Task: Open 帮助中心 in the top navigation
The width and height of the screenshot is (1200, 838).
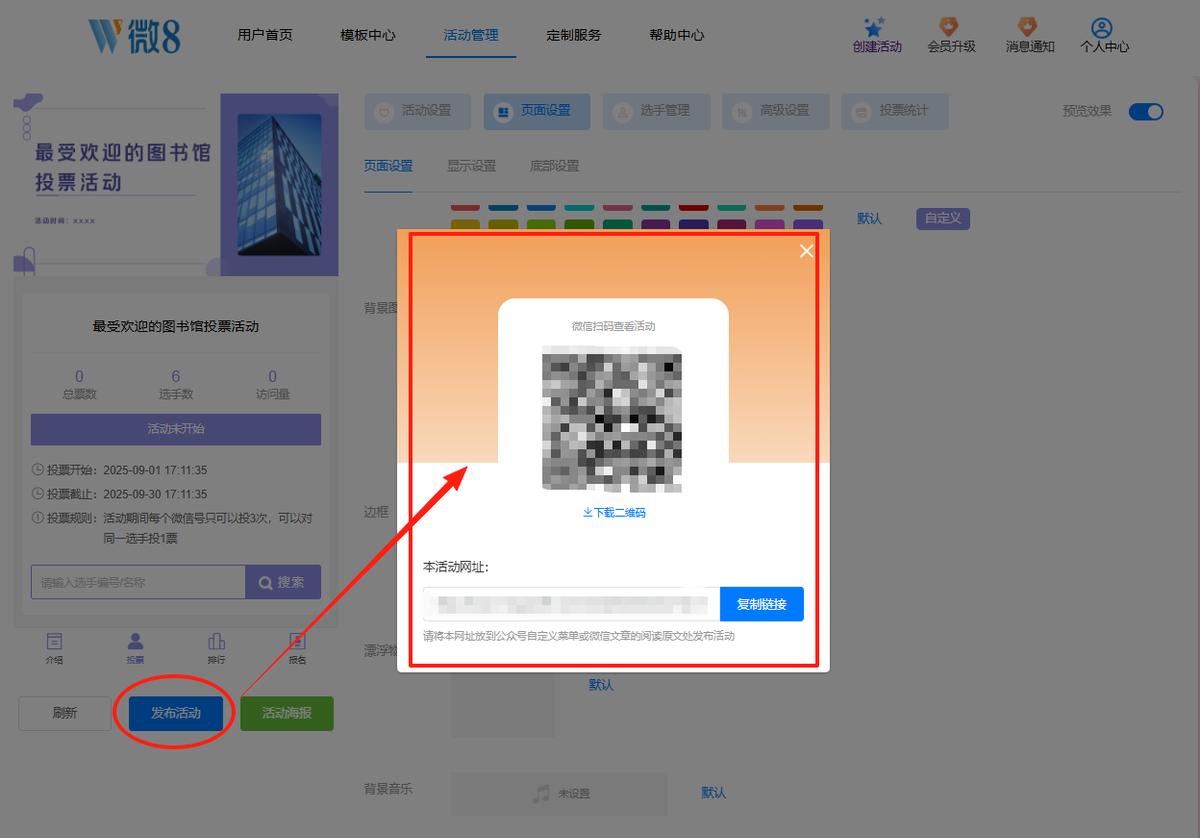Action: click(677, 35)
